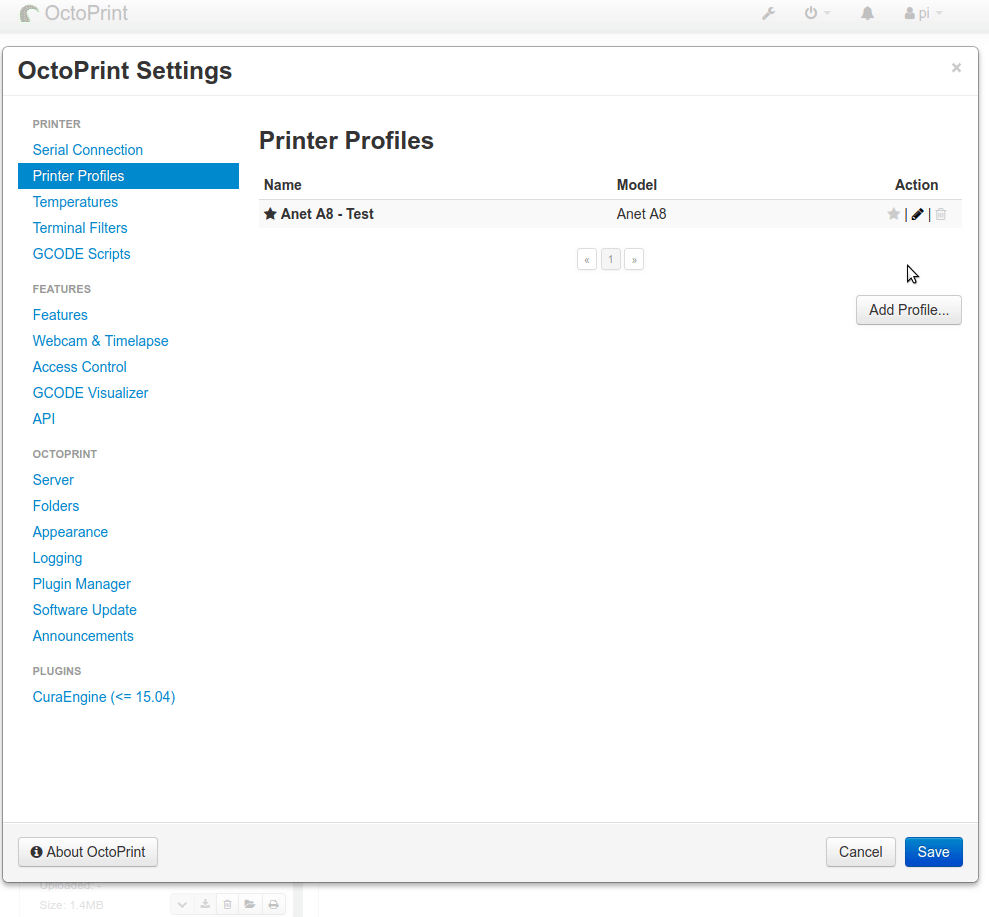Click the Name column header
Image resolution: width=989 pixels, height=917 pixels.
[283, 185]
